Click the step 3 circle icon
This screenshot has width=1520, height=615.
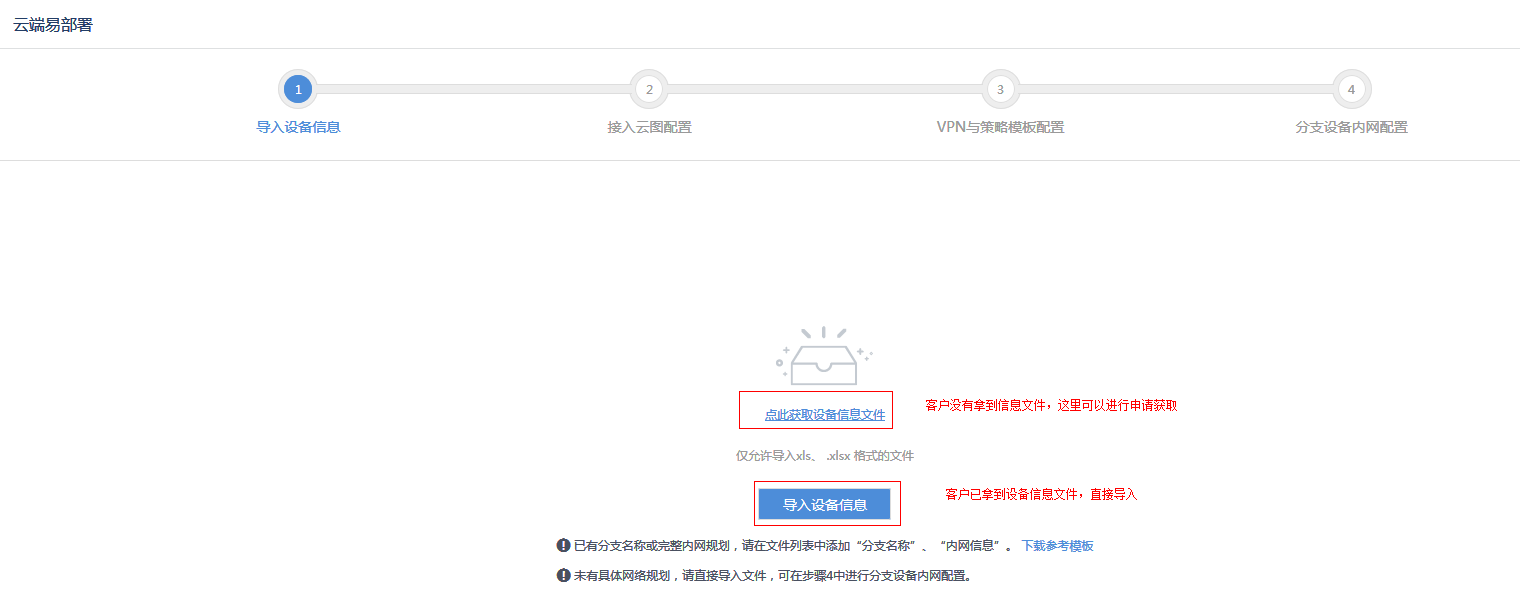1000,90
